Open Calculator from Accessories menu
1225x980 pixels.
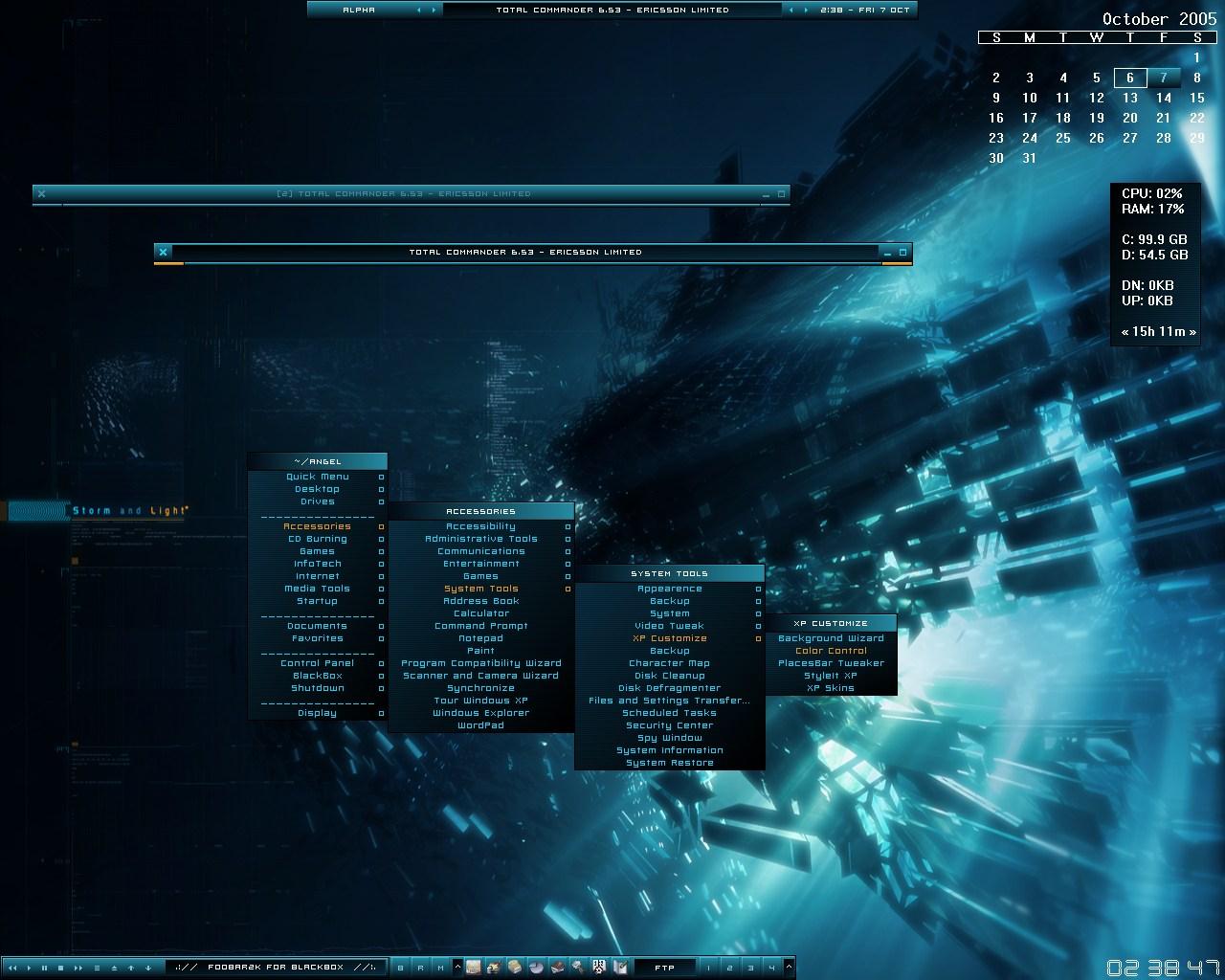(x=481, y=613)
